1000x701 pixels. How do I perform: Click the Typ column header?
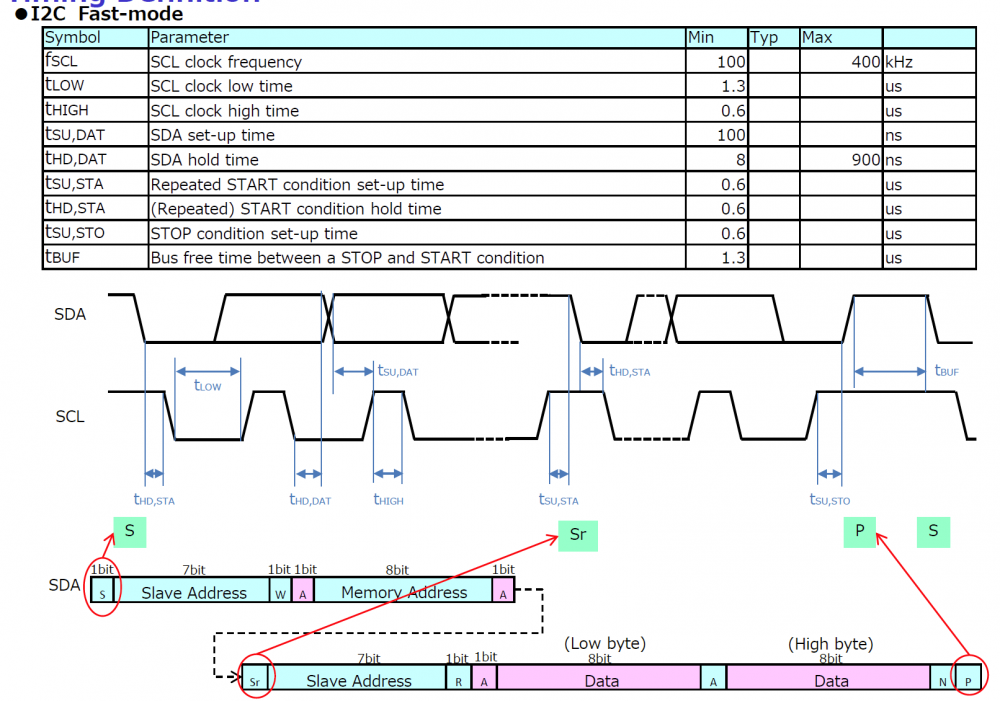point(764,37)
